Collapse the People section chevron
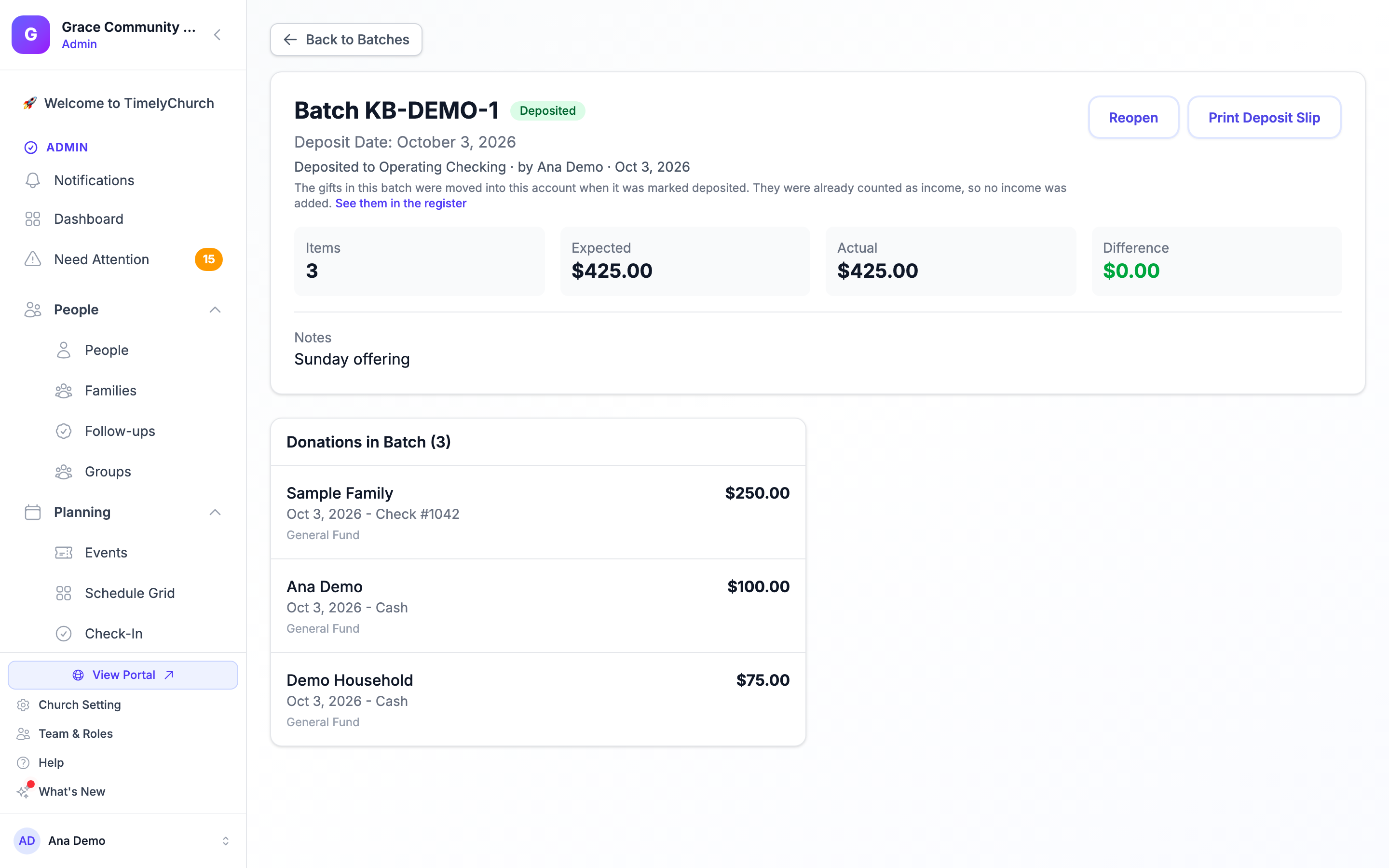This screenshot has height=868, width=1389. [215, 310]
